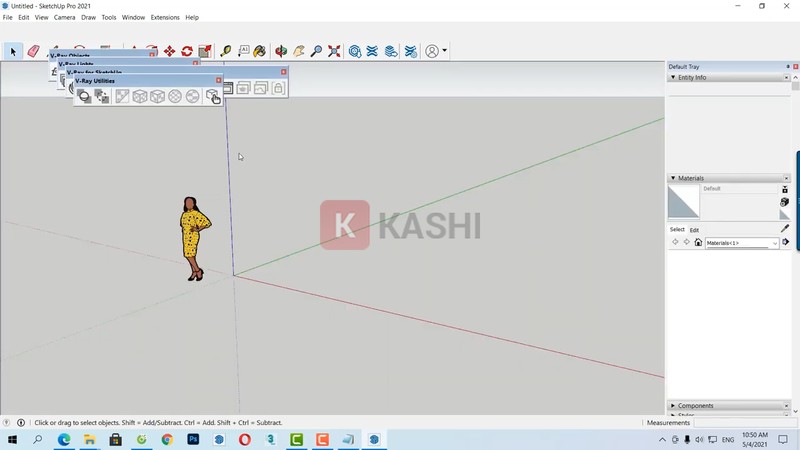Switch to the Edit tab in Materials
This screenshot has width=800, height=450.
pyautogui.click(x=694, y=230)
